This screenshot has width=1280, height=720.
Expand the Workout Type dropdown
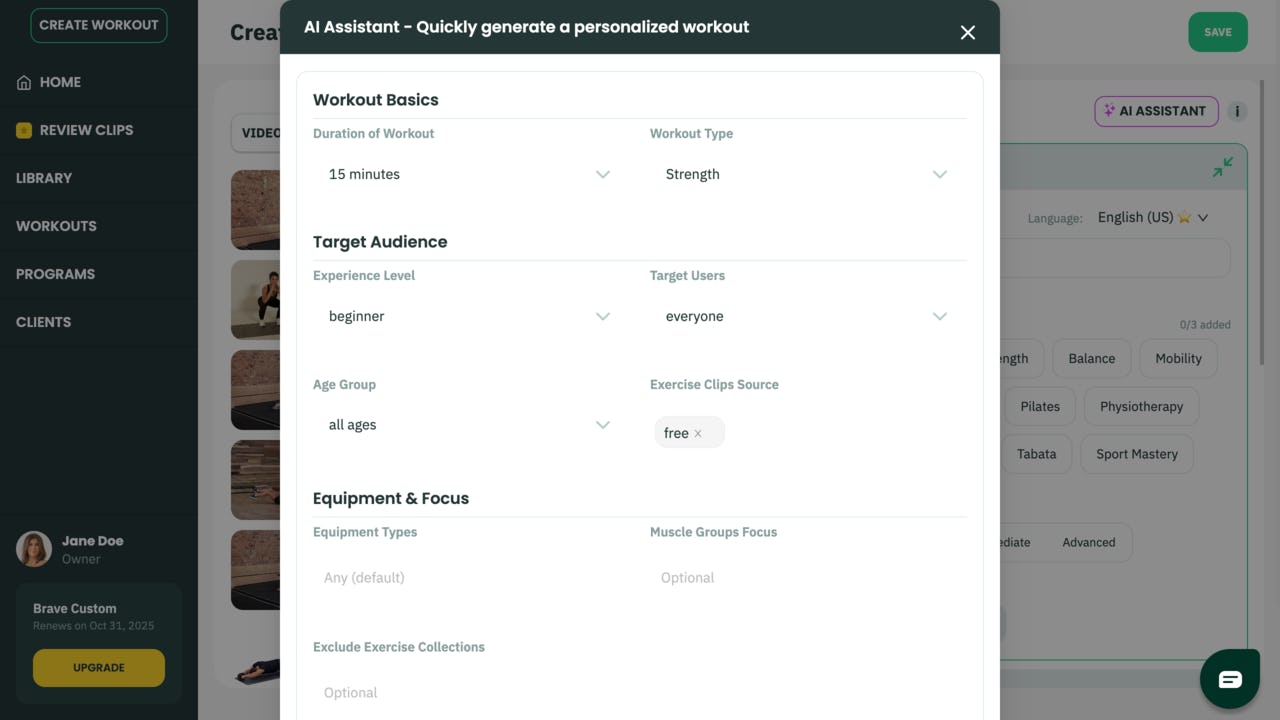(804, 174)
